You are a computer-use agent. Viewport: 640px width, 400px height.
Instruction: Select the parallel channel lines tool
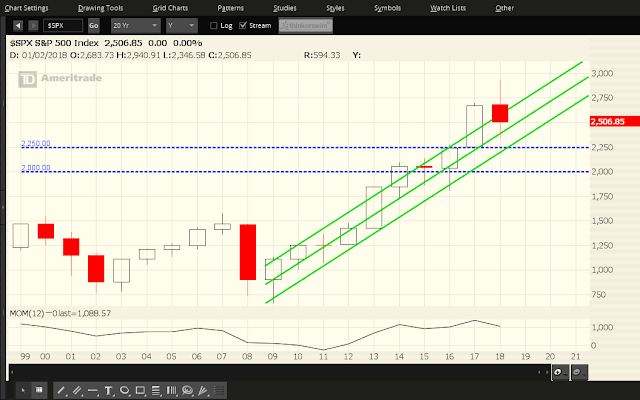[77, 391]
